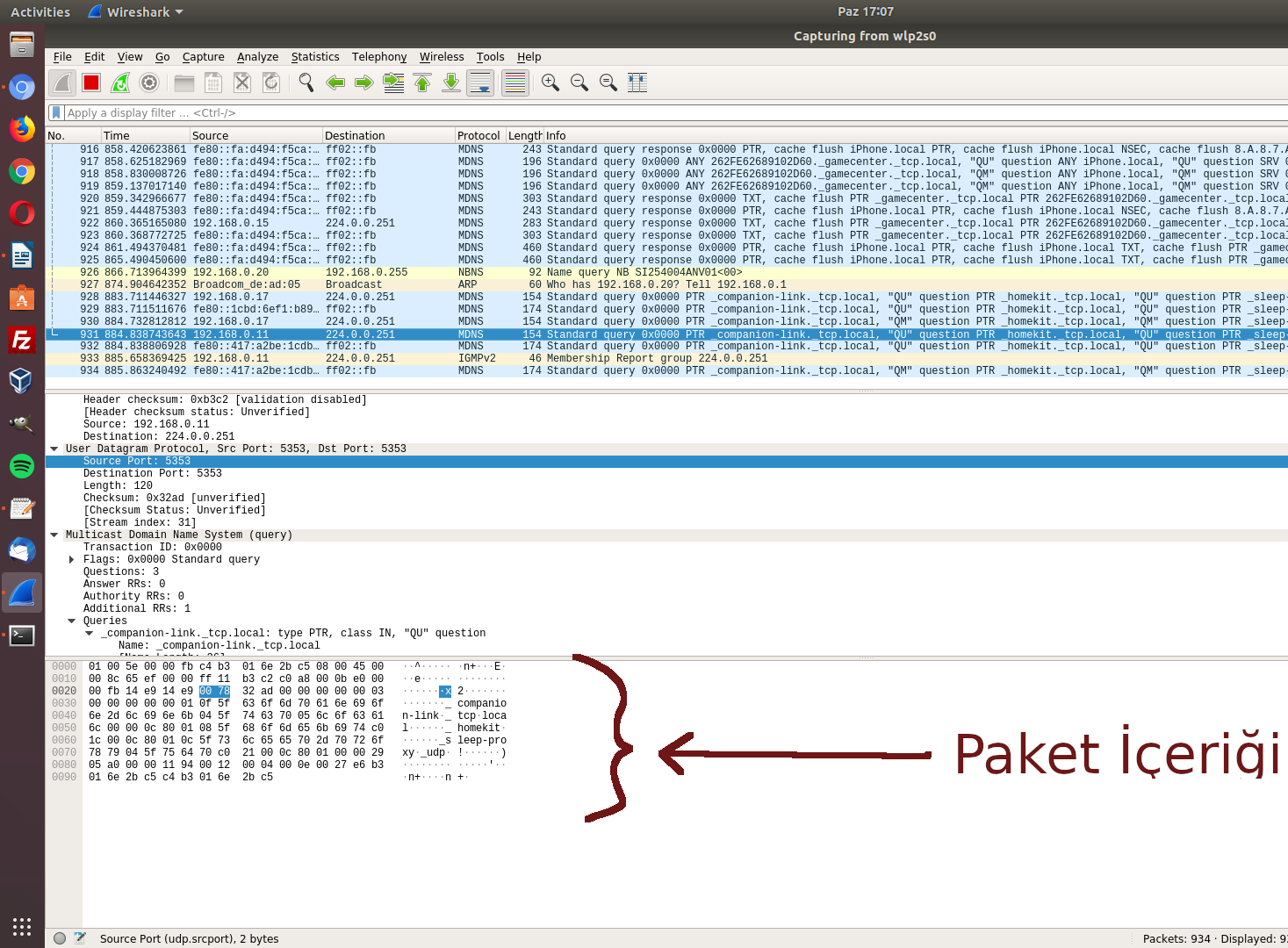Sort packets by the No. column

[x=73, y=135]
